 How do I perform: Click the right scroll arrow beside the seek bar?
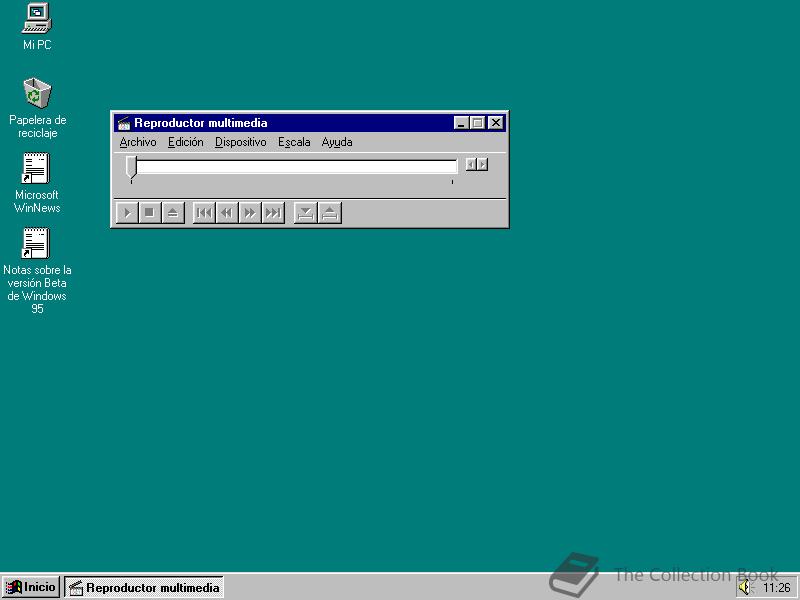coord(483,164)
